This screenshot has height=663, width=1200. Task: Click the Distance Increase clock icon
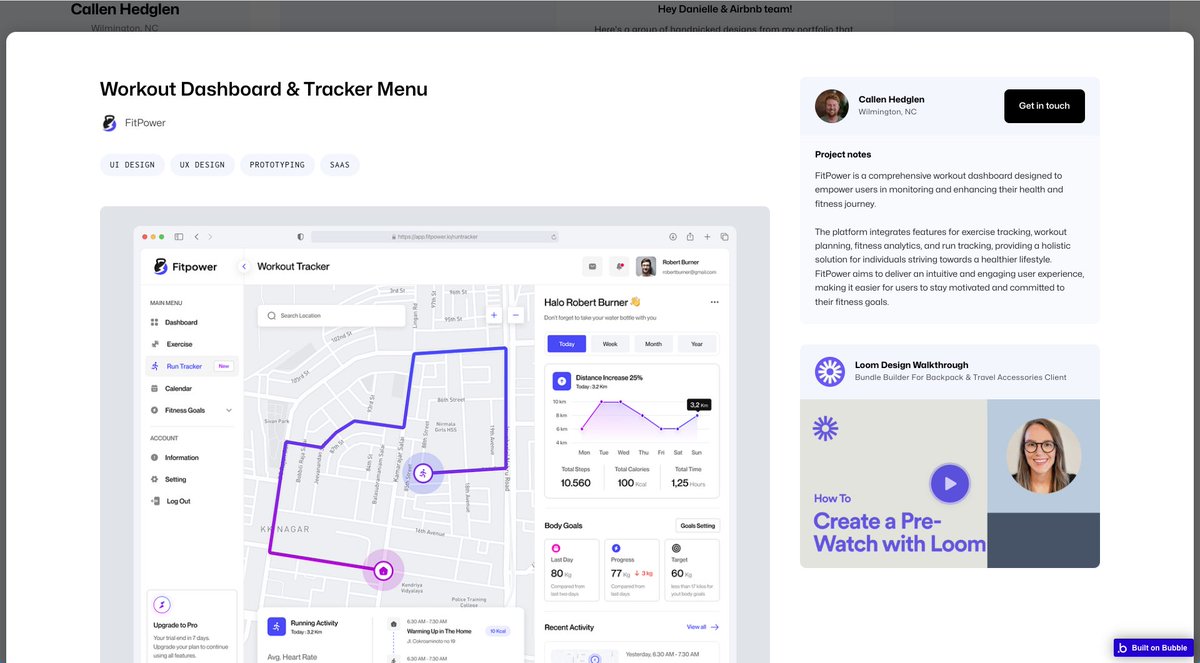(561, 381)
